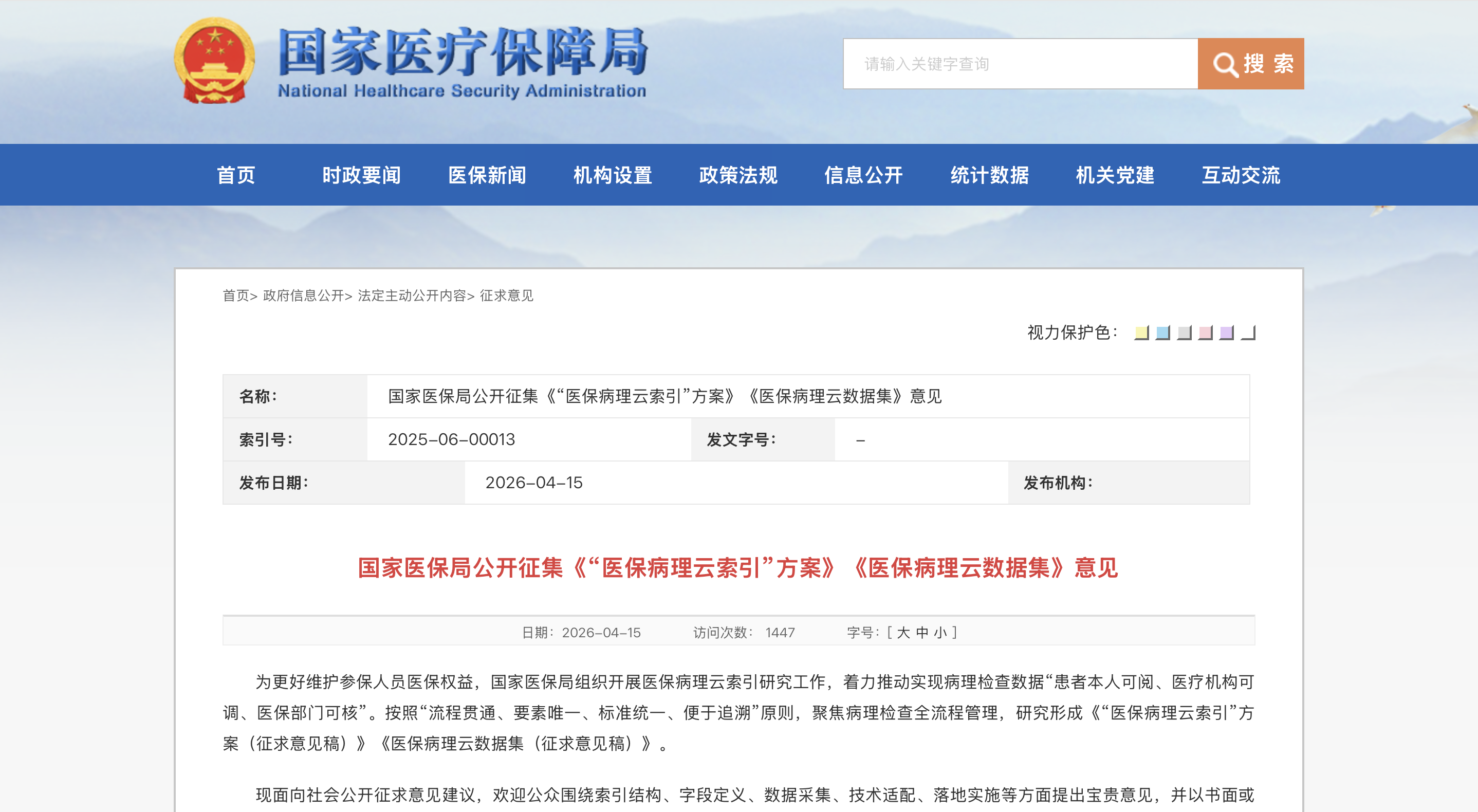Click the 法定主动公开内容 breadcrumb link
Image resolution: width=1478 pixels, height=812 pixels.
[x=412, y=296]
